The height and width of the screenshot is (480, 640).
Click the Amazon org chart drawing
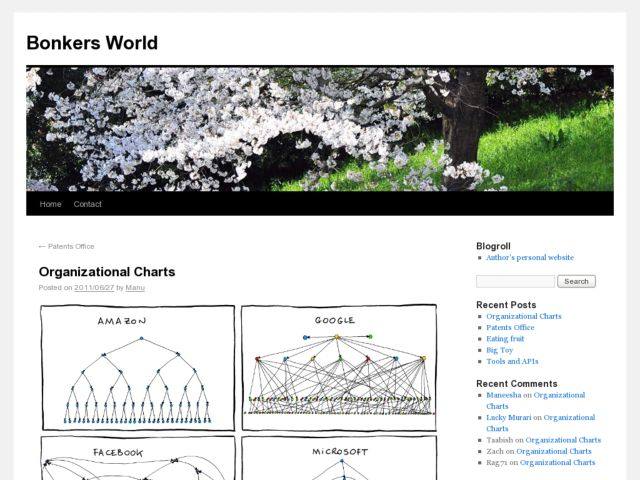[x=138, y=368]
